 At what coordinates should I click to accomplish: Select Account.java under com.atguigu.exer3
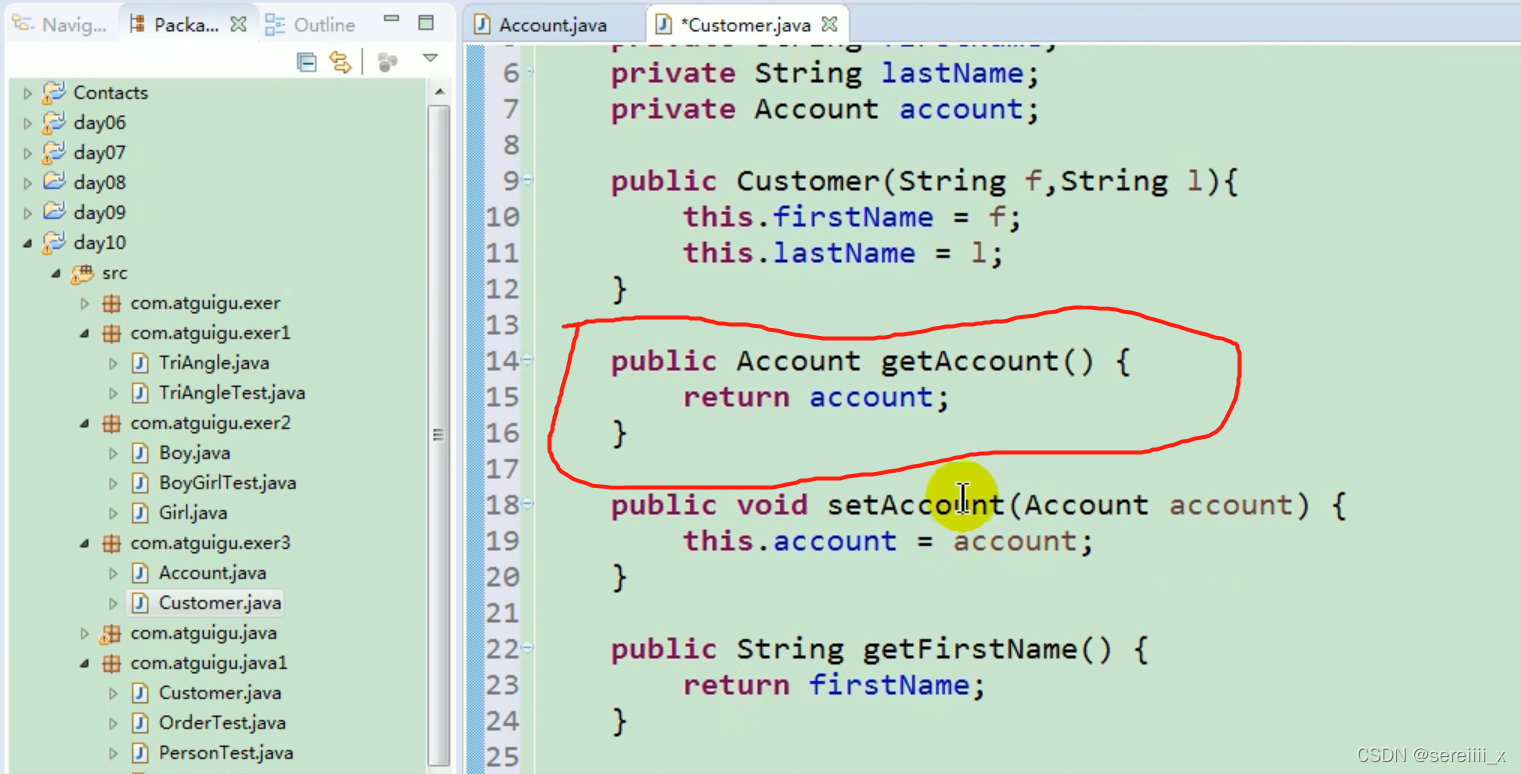click(x=212, y=573)
